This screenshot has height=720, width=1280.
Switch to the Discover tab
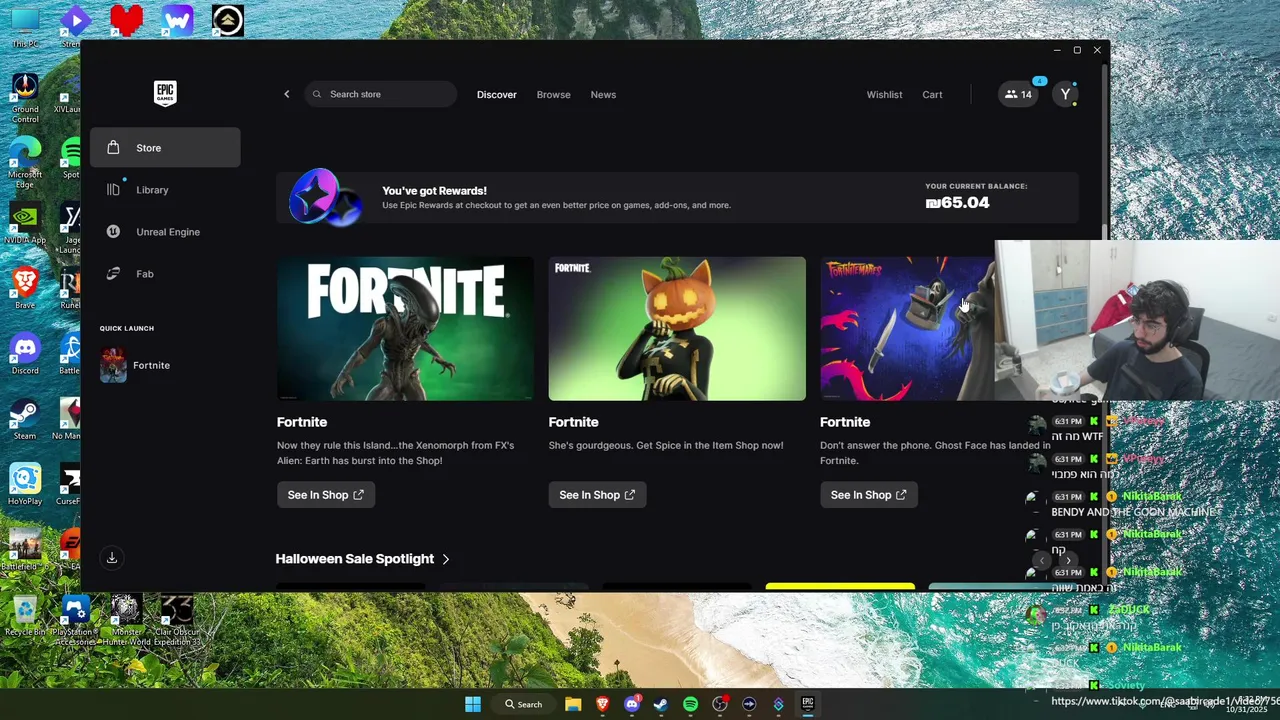point(497,94)
